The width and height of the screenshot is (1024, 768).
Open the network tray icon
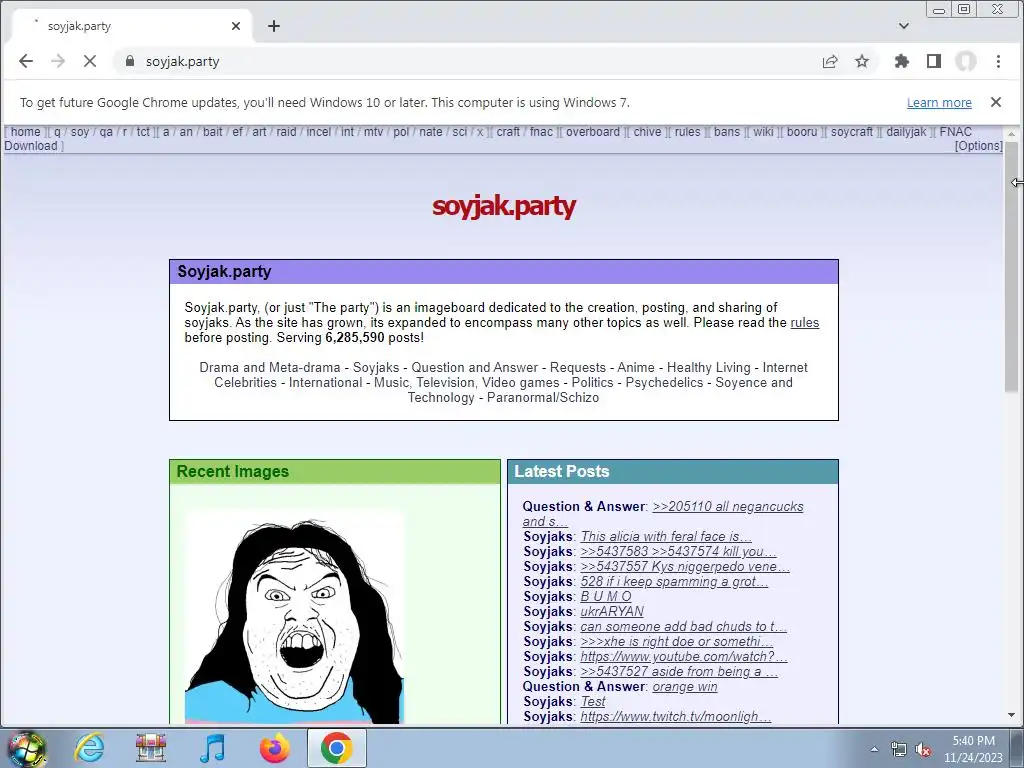coord(899,750)
